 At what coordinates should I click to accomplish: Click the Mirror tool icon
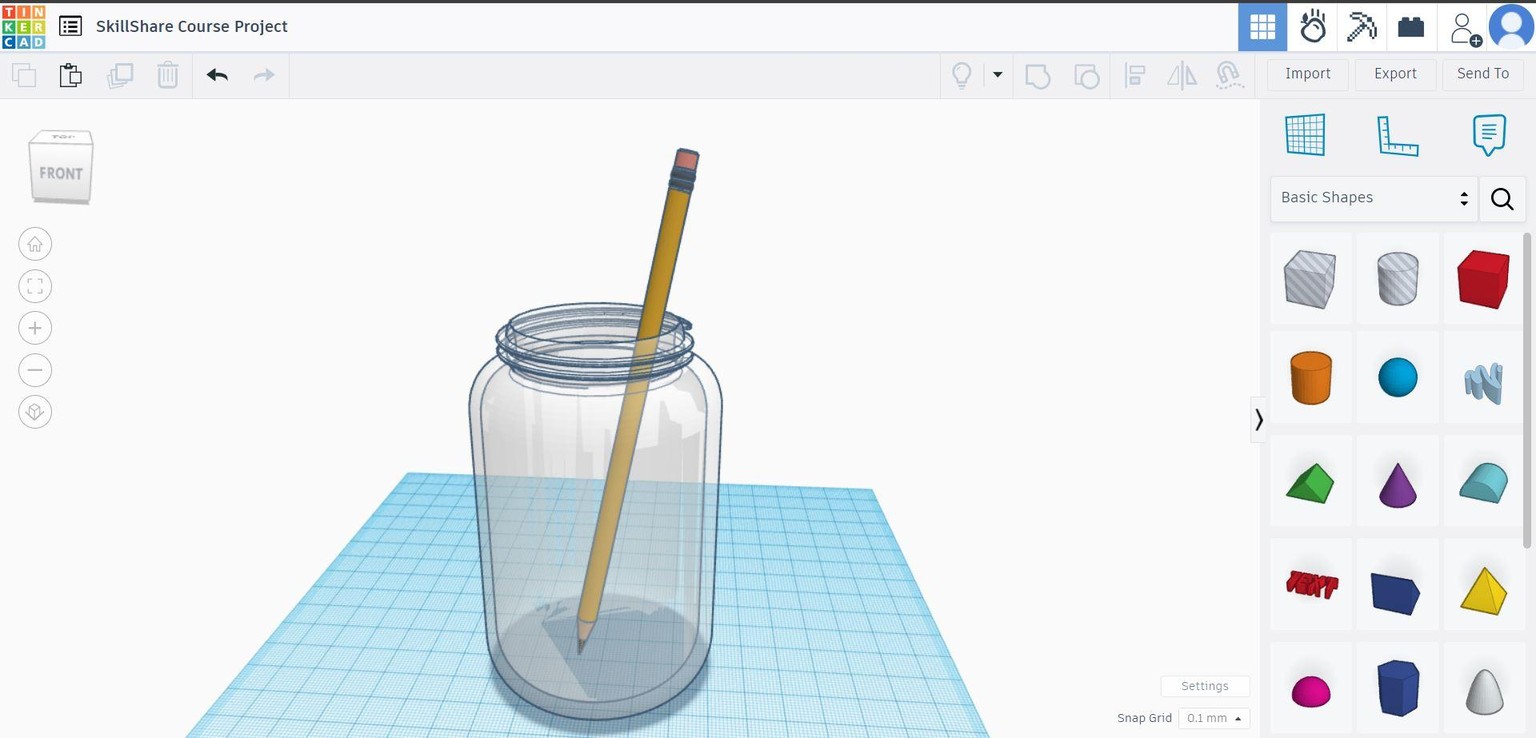click(x=1182, y=75)
